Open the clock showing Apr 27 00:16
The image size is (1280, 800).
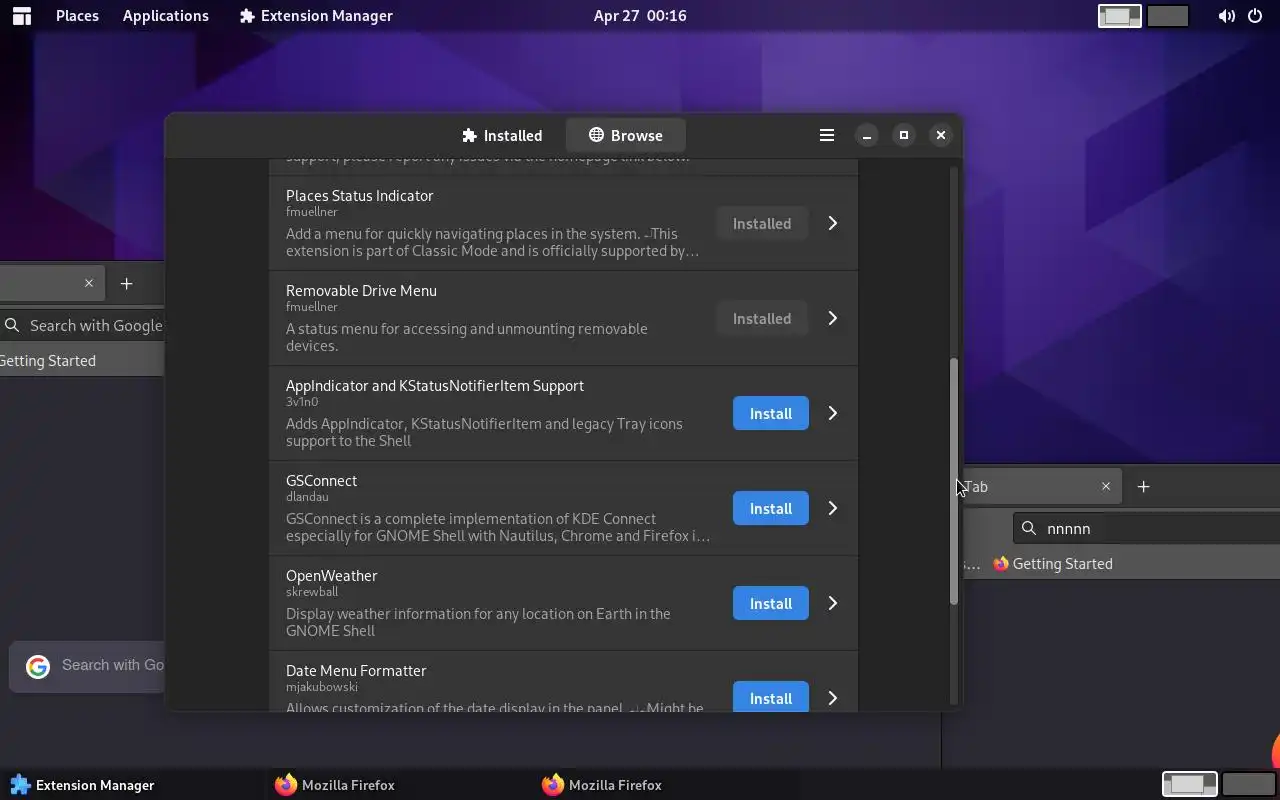[640, 15]
